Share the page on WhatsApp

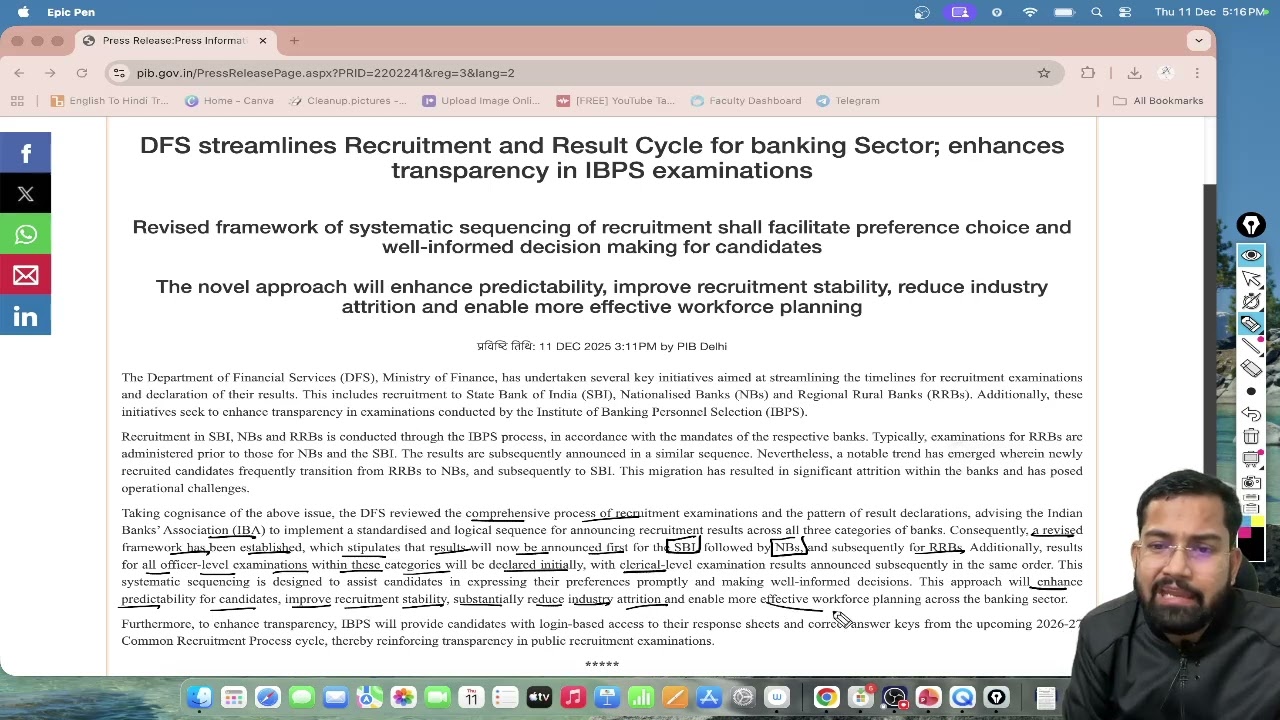tap(25, 234)
